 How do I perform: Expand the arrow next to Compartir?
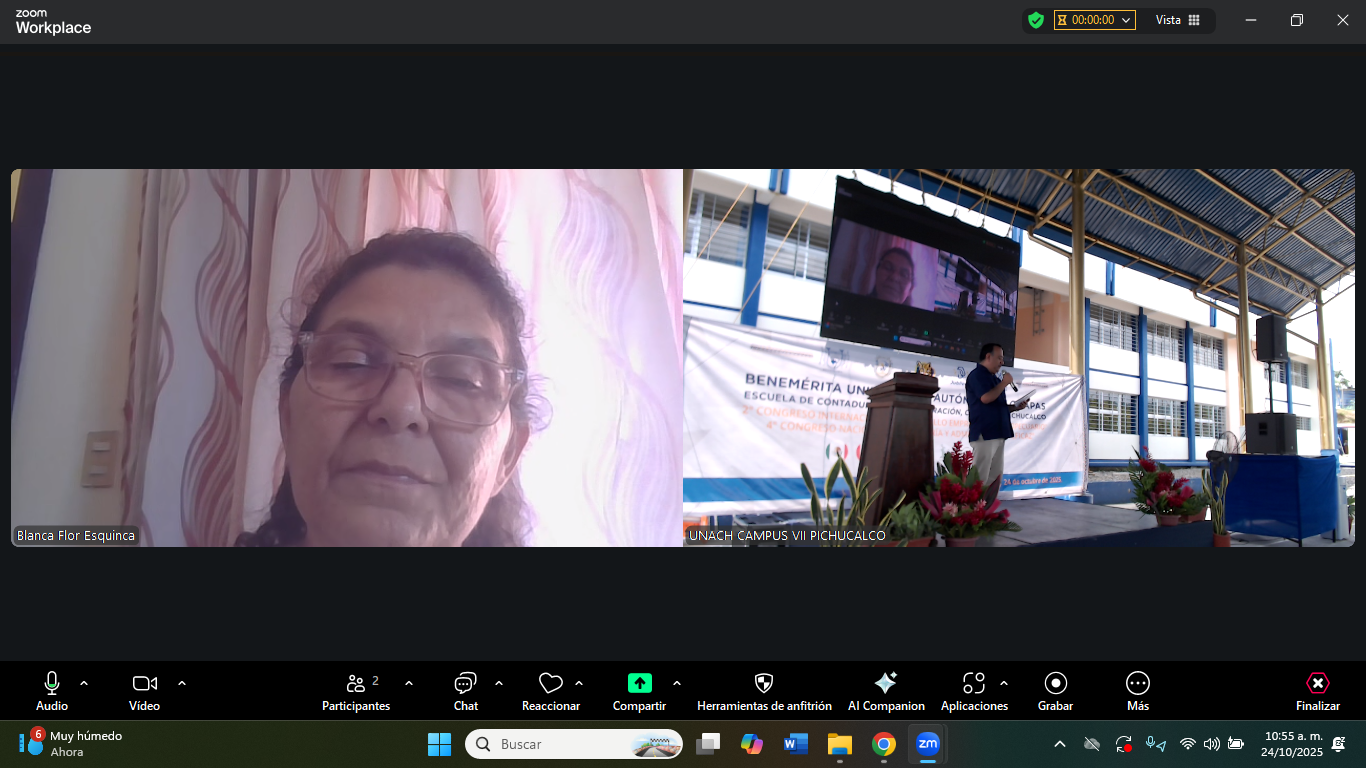pos(677,683)
